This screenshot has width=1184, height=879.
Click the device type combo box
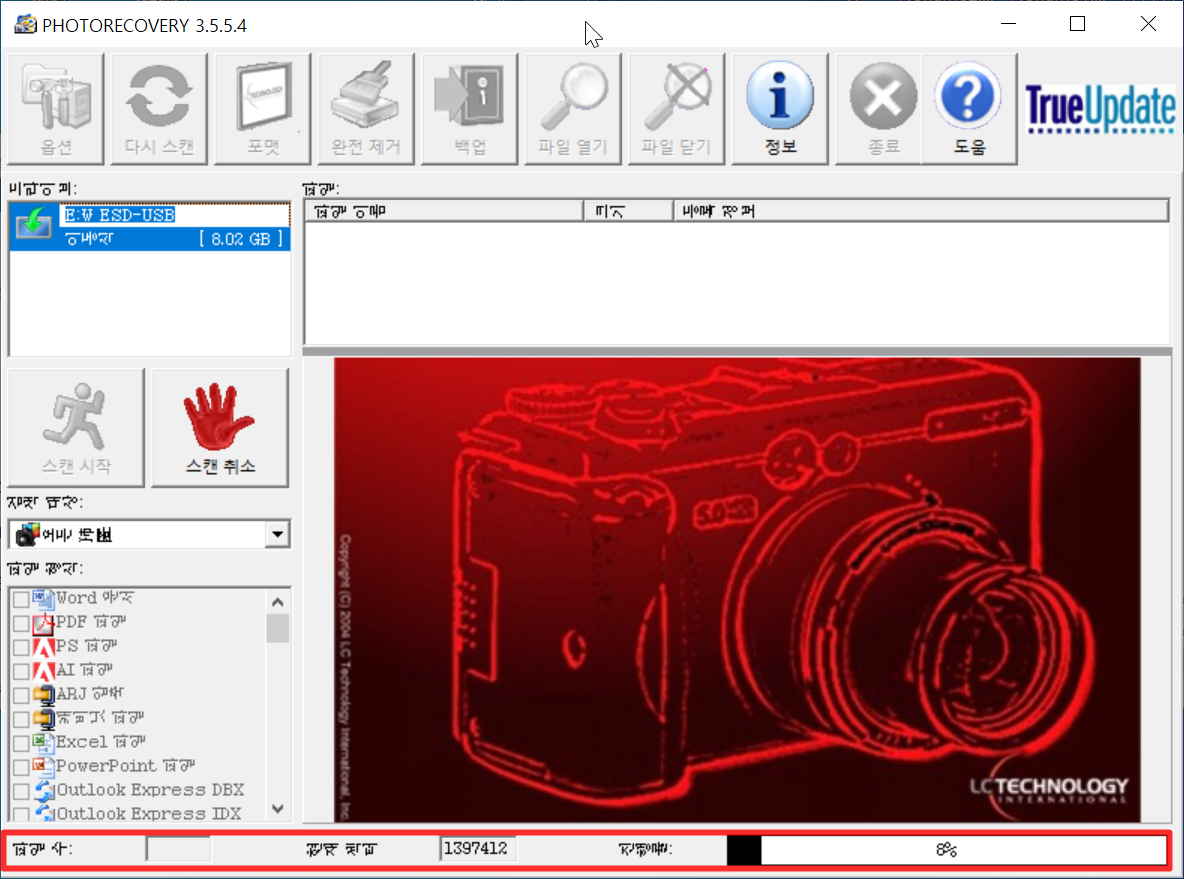click(x=150, y=535)
